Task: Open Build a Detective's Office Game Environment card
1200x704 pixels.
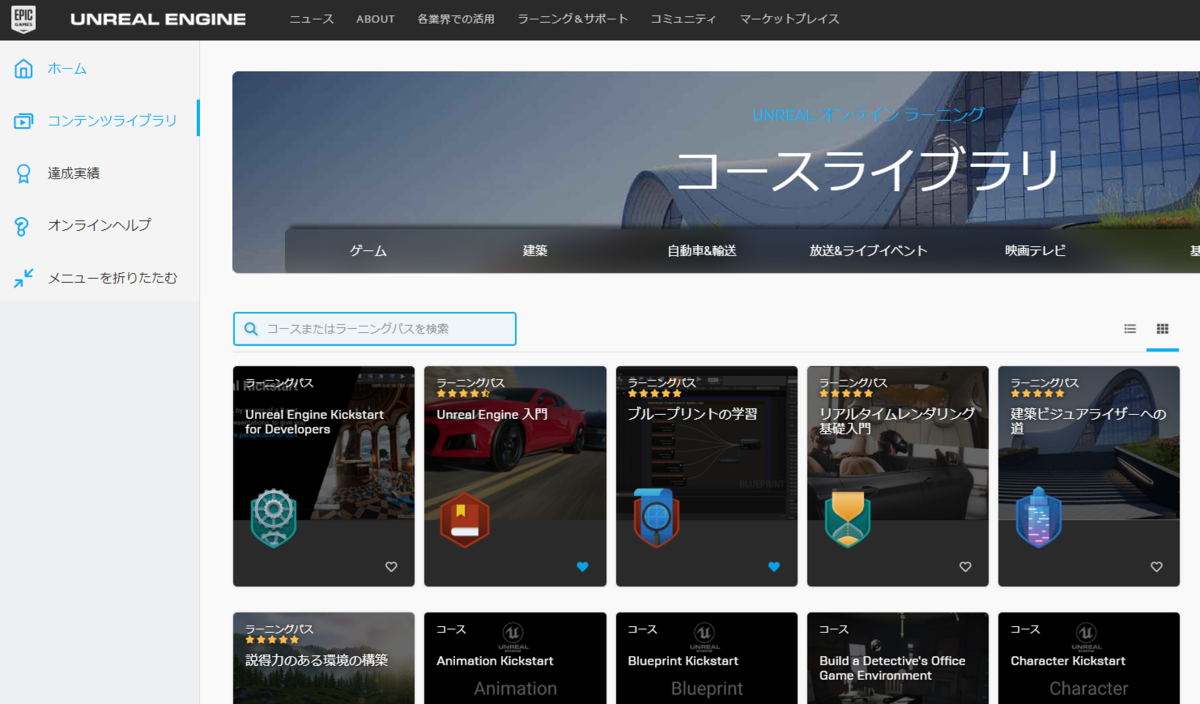Action: 898,658
